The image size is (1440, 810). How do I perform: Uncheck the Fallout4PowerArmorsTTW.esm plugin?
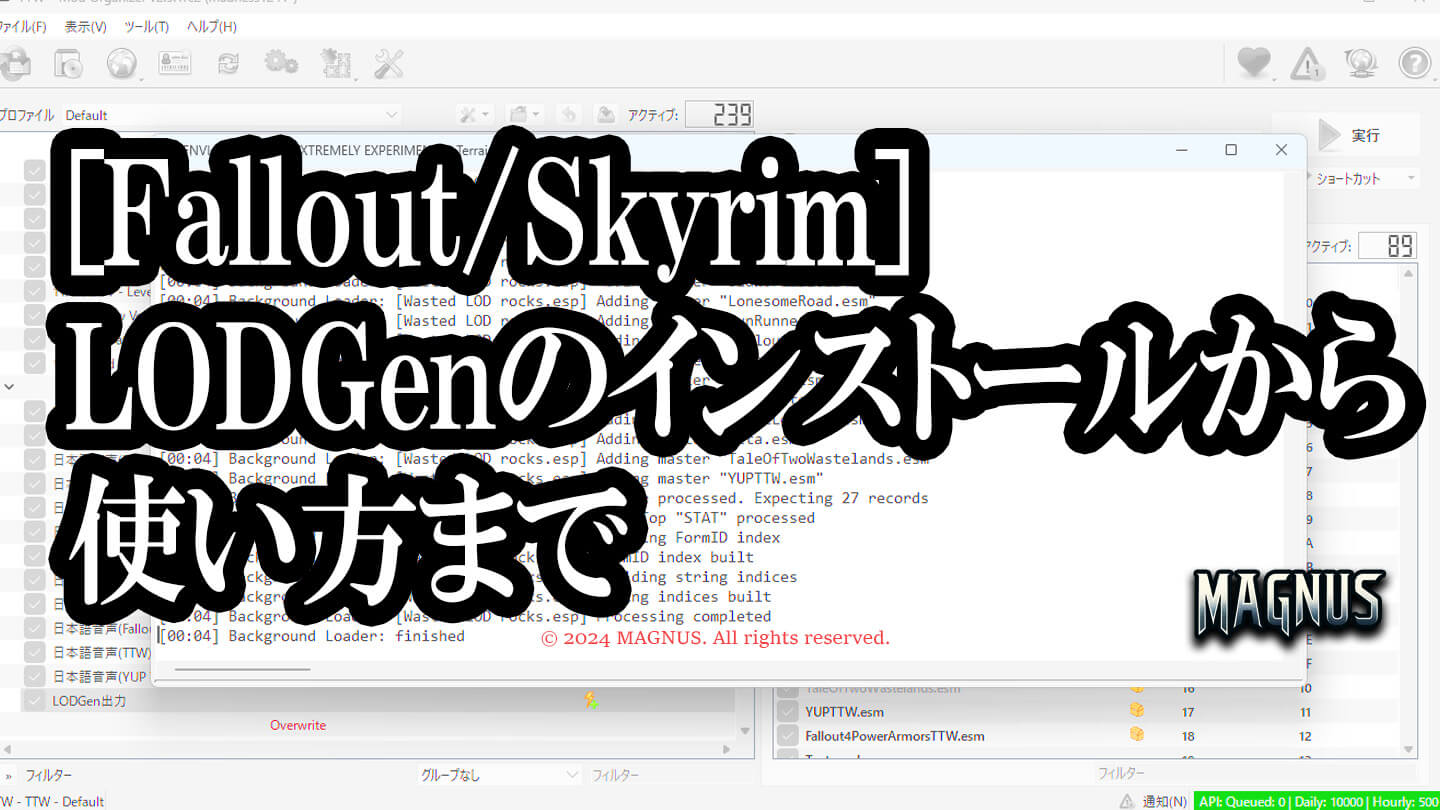(788, 736)
